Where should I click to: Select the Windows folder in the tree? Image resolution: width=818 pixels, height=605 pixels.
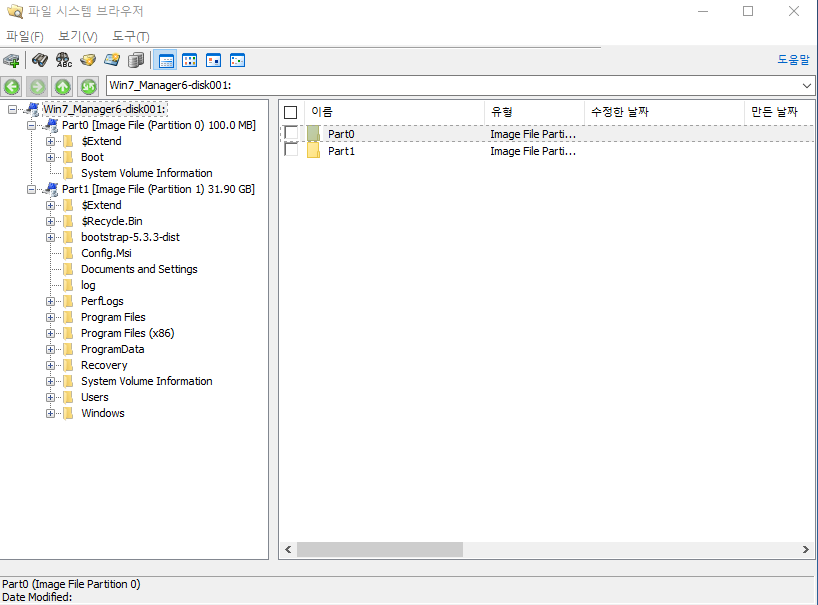pos(103,414)
